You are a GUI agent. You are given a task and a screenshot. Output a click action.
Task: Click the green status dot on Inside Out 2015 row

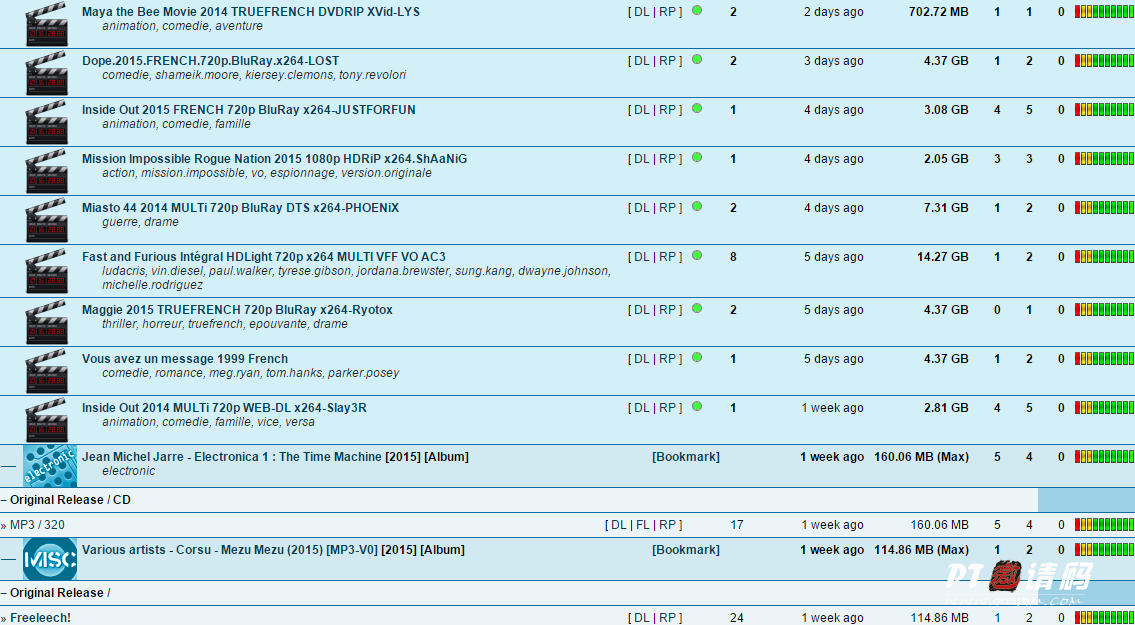(x=697, y=109)
